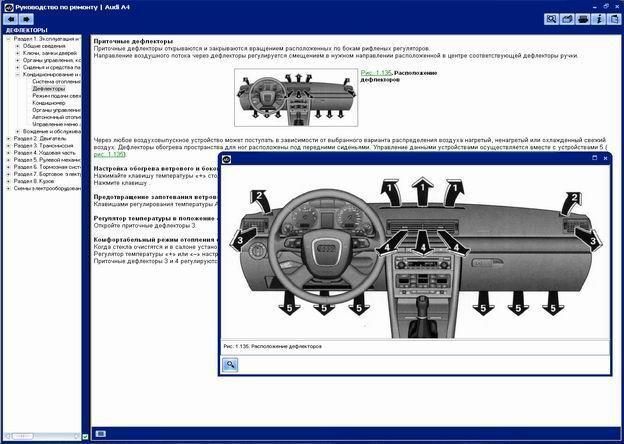Image resolution: width=624 pixels, height=444 pixels.
Task: Open Раздел 7. Бортовое электрооборудование
Action: [47, 174]
